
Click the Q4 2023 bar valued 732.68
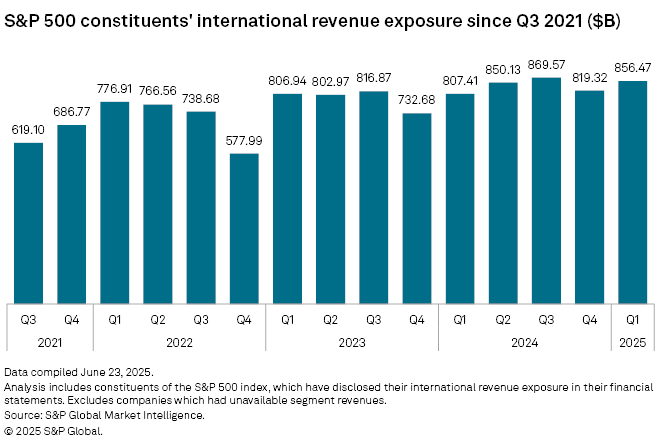(x=416, y=208)
